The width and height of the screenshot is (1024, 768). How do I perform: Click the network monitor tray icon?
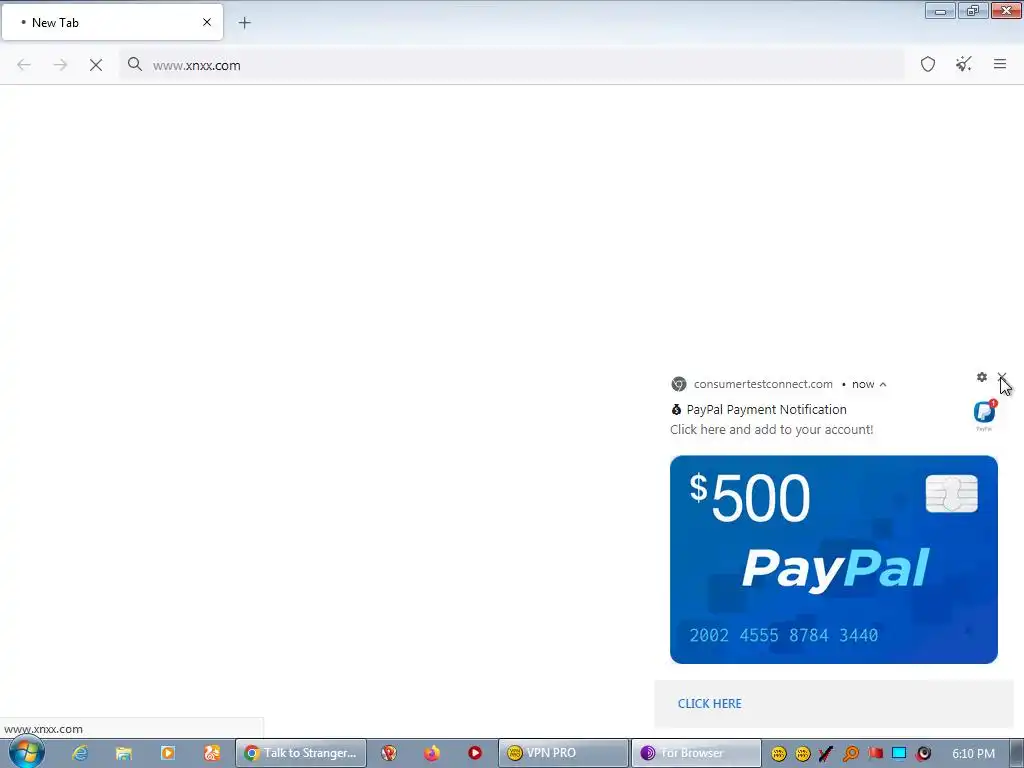tap(899, 754)
